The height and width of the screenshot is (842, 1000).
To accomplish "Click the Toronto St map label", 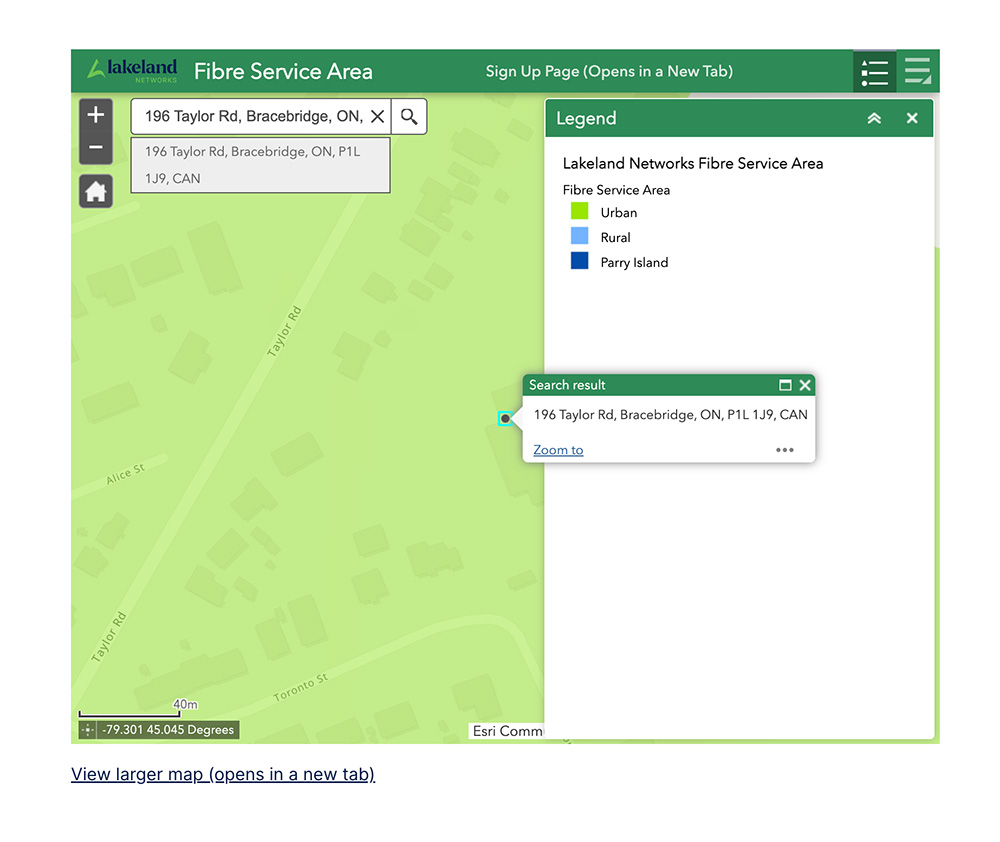I will tap(300, 687).
